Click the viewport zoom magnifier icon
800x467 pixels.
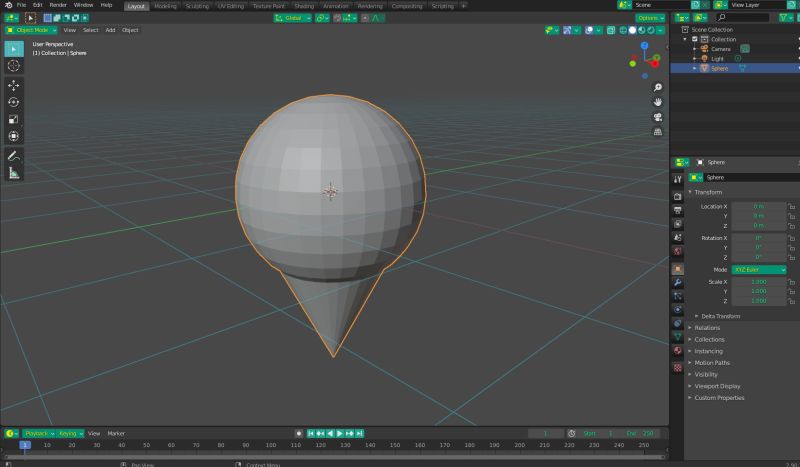[x=658, y=88]
